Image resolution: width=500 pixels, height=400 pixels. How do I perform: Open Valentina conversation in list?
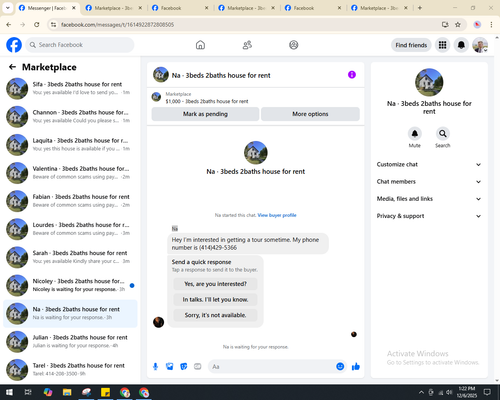click(x=70, y=173)
